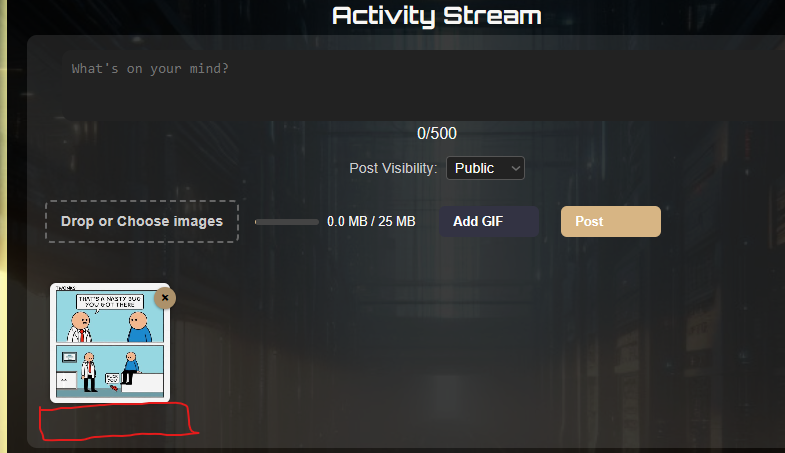The height and width of the screenshot is (453, 785).
Task: Click the chevron arrow on Public selector
Action: 515,169
